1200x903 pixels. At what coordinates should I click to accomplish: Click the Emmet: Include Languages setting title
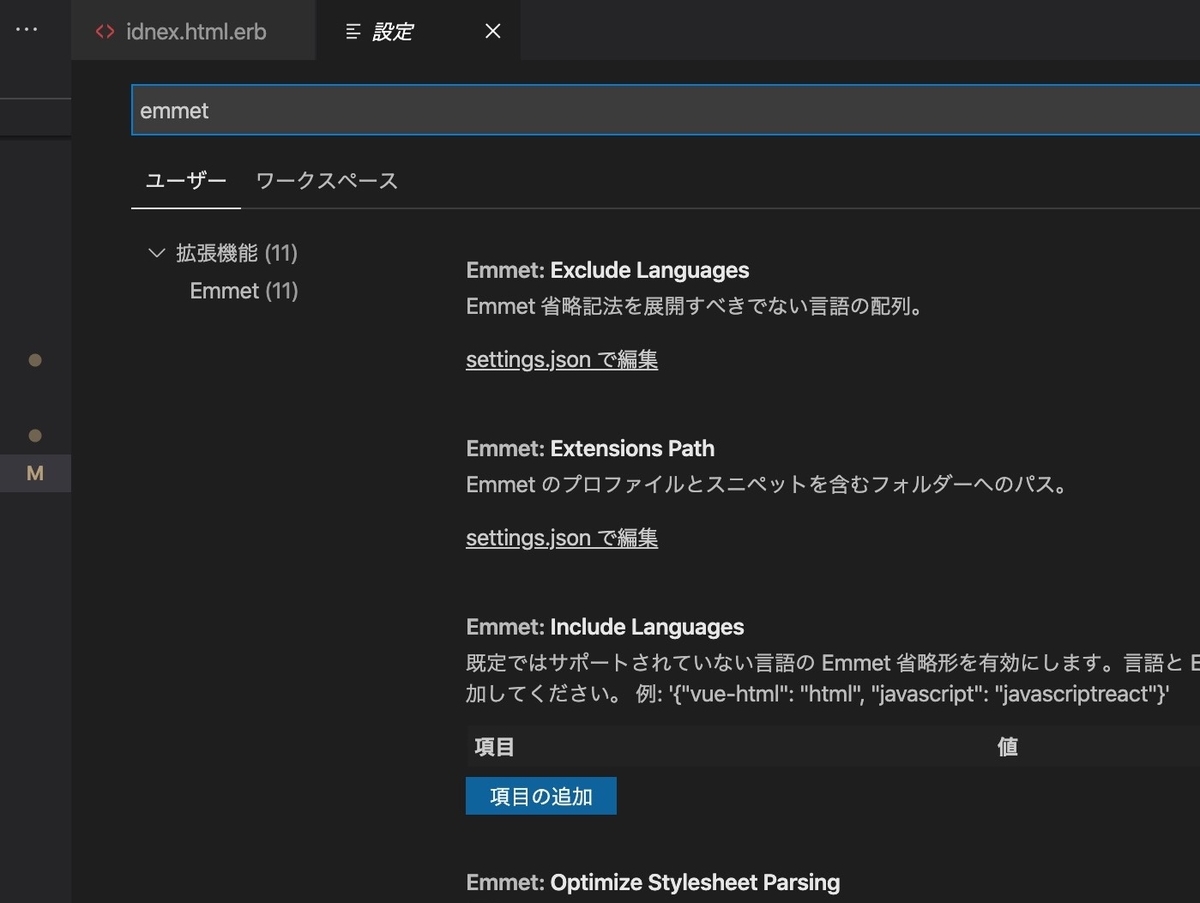(604, 627)
